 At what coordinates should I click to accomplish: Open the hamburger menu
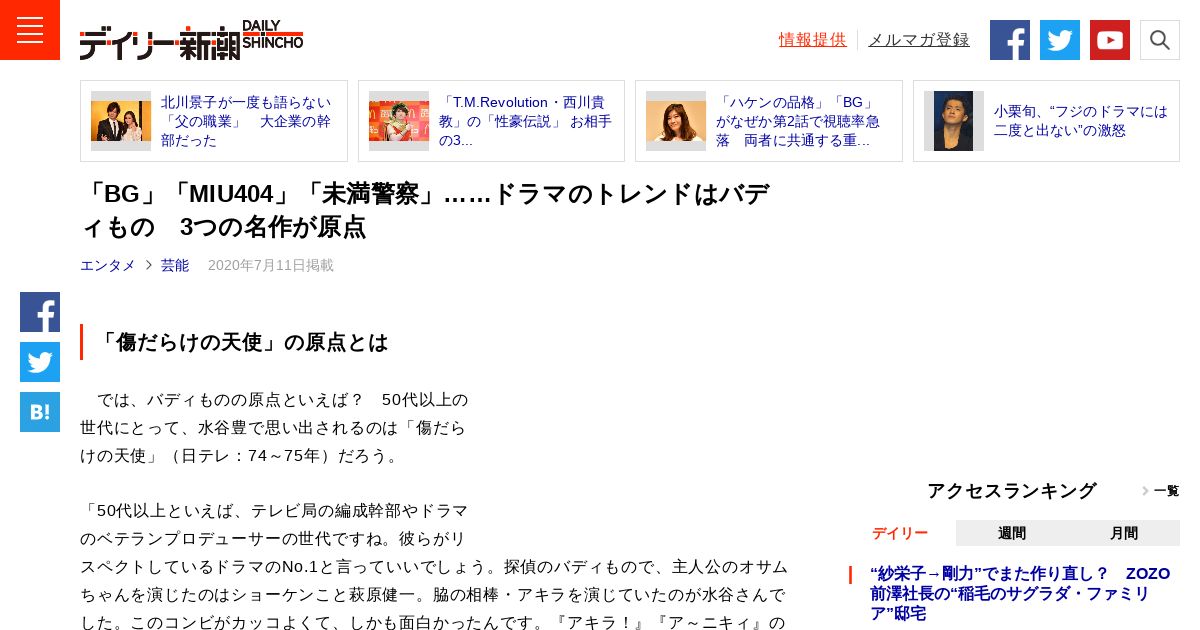[30, 30]
